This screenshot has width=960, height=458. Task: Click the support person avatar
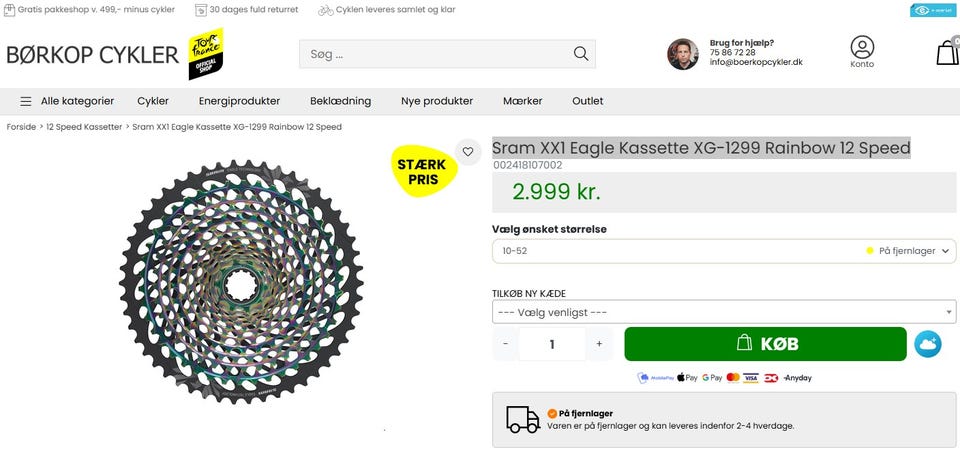(683, 54)
